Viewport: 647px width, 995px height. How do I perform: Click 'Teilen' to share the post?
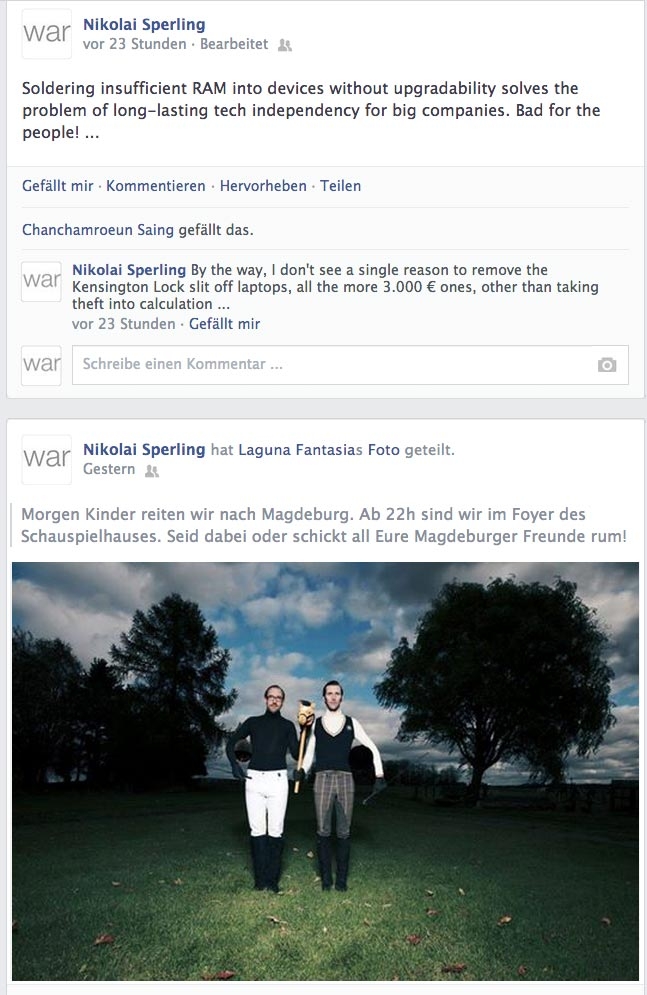pyautogui.click(x=340, y=186)
